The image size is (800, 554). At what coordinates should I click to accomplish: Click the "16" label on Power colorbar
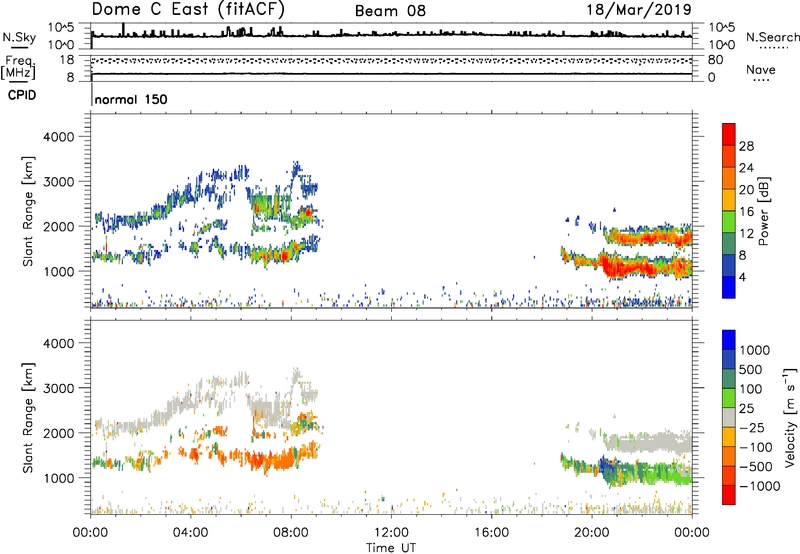[746, 212]
